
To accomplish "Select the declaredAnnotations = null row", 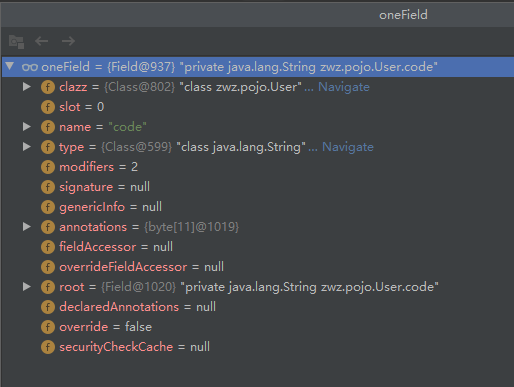I will tap(258, 307).
